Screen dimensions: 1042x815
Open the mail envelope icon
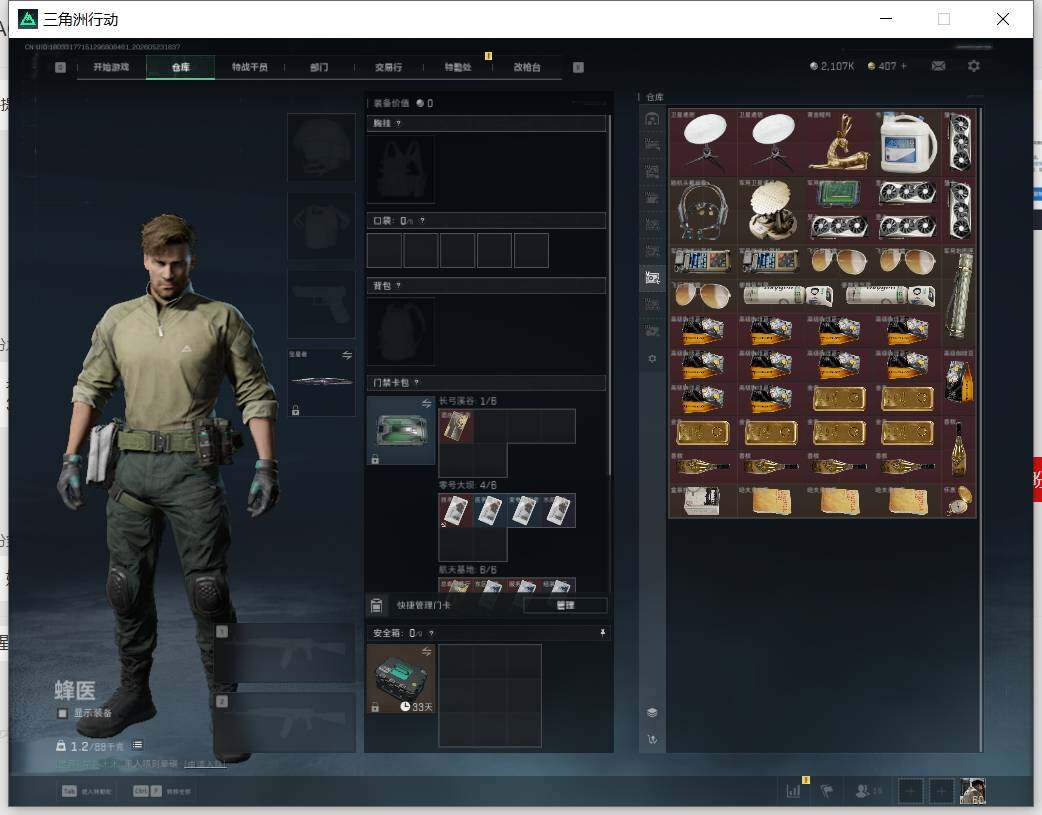pyautogui.click(x=938, y=66)
